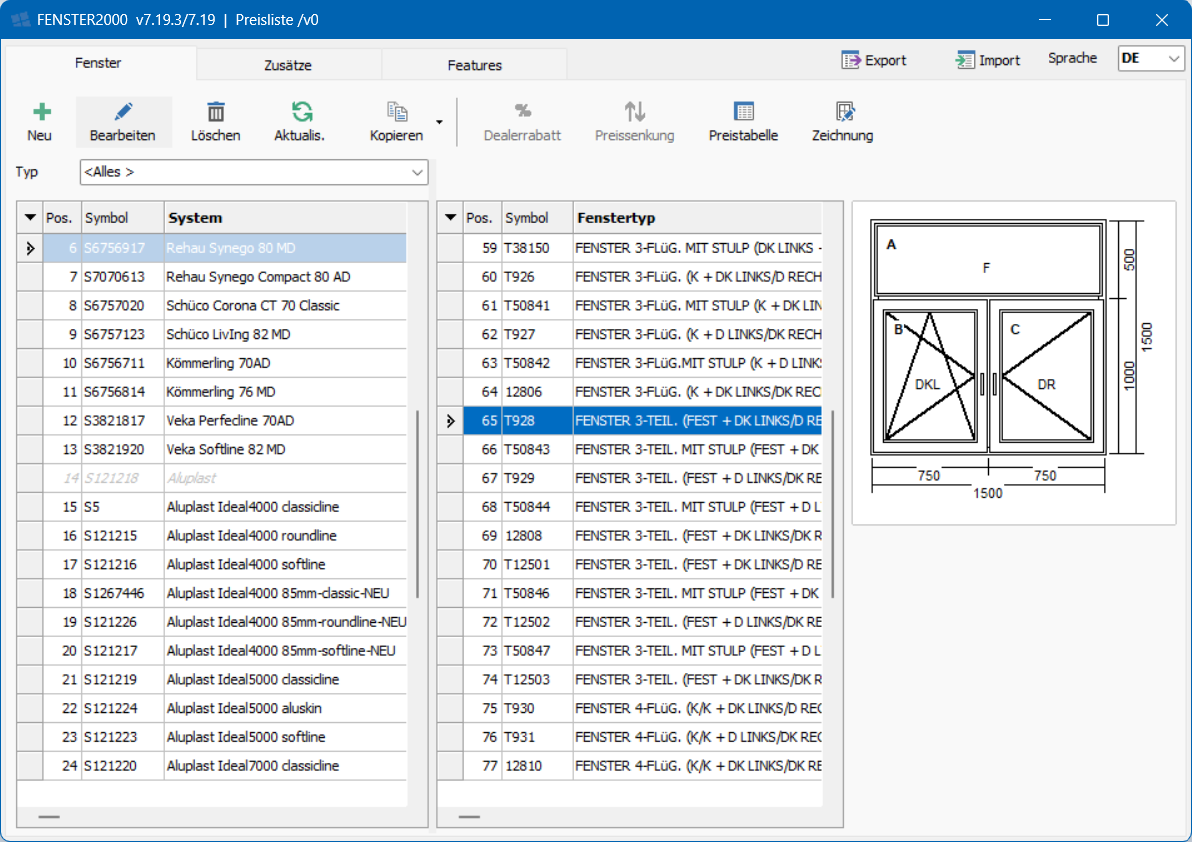Click the Löschen trash can icon

tap(216, 112)
